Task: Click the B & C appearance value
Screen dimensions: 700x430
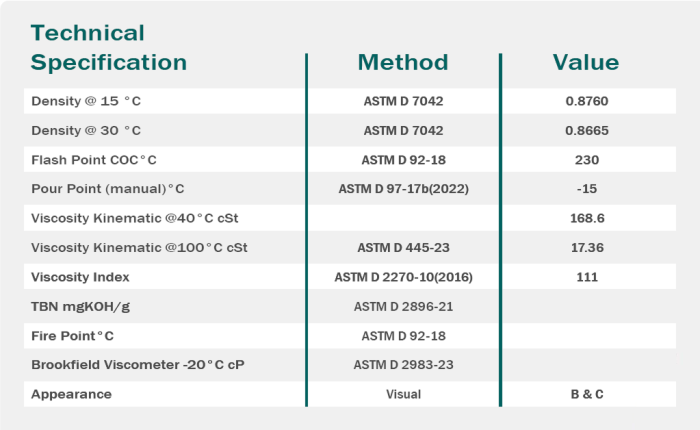Action: [x=587, y=394]
